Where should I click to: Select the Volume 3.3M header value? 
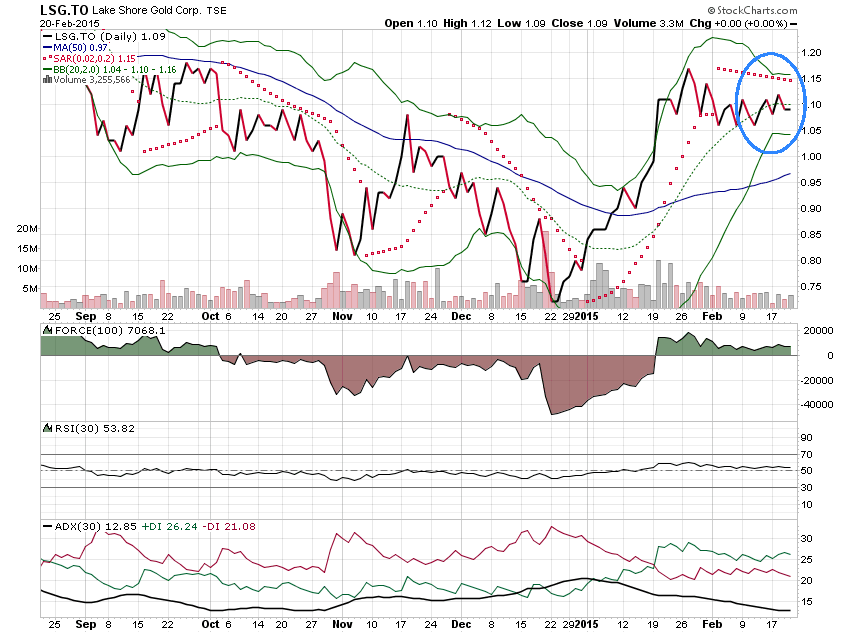pyautogui.click(x=648, y=23)
